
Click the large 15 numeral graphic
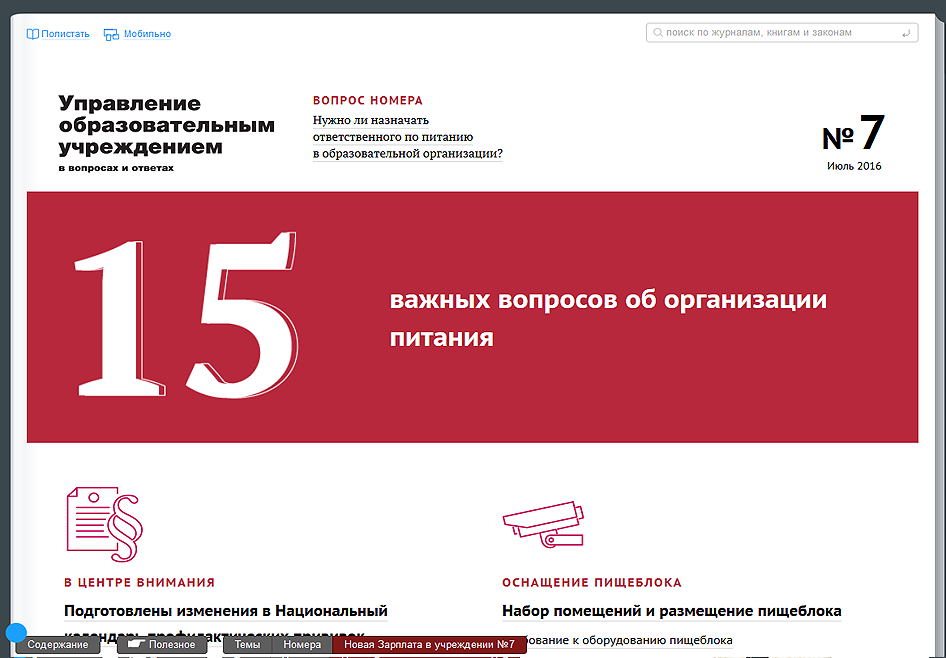pyautogui.click(x=186, y=315)
